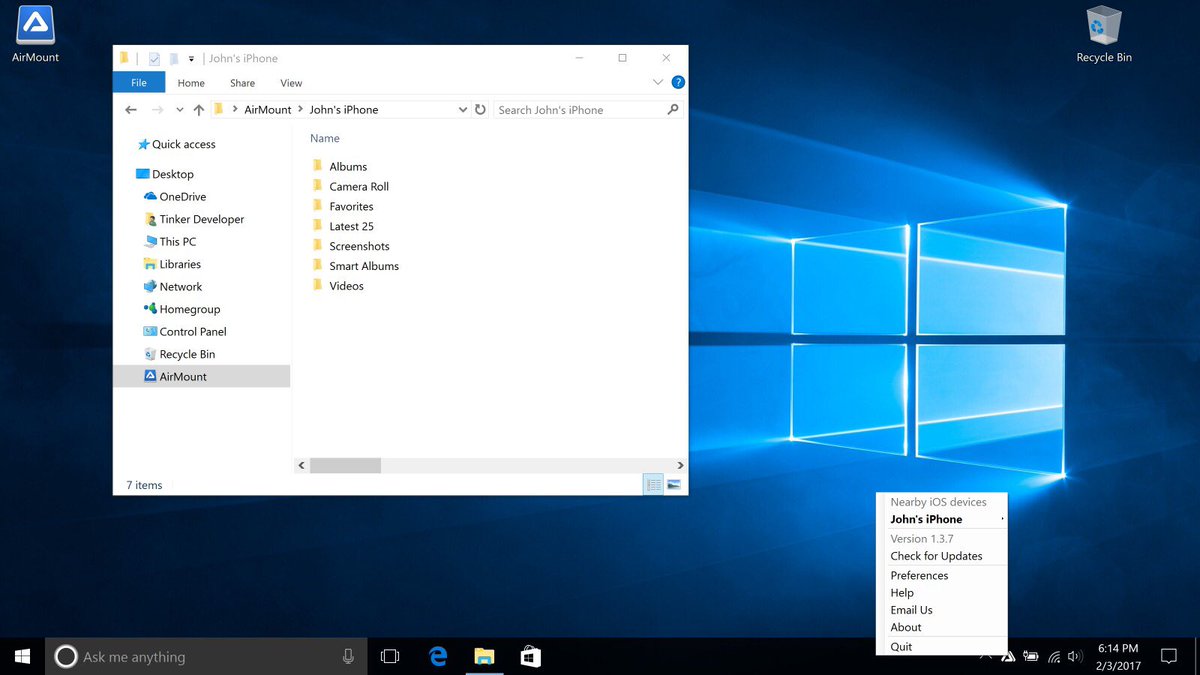Screen dimensions: 1200x675
Task: Open the Home ribbon tab
Action: (191, 83)
